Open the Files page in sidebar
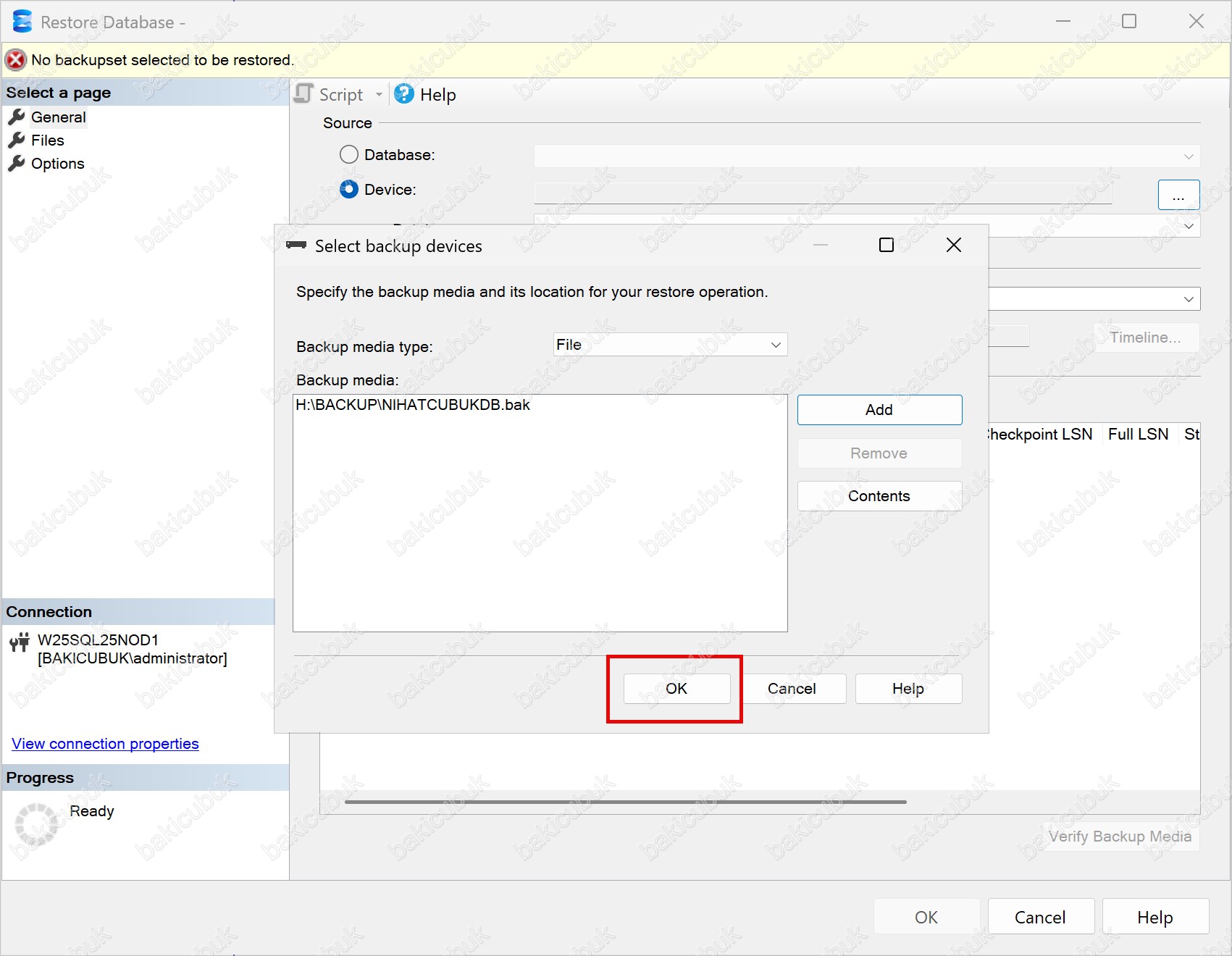 coord(47,141)
